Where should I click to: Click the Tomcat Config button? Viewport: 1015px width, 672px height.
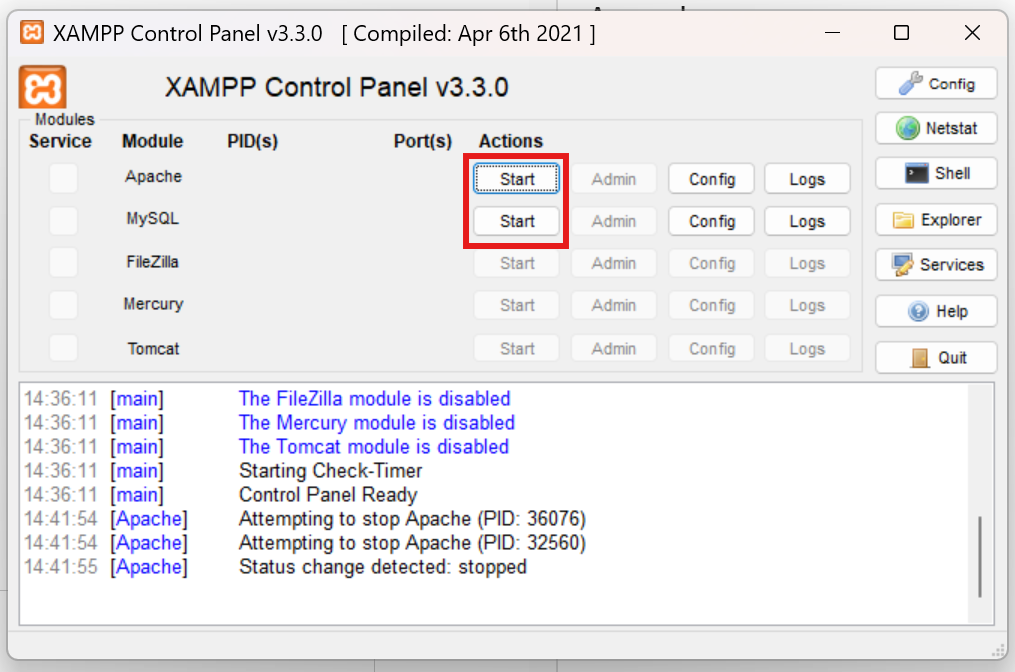click(711, 348)
